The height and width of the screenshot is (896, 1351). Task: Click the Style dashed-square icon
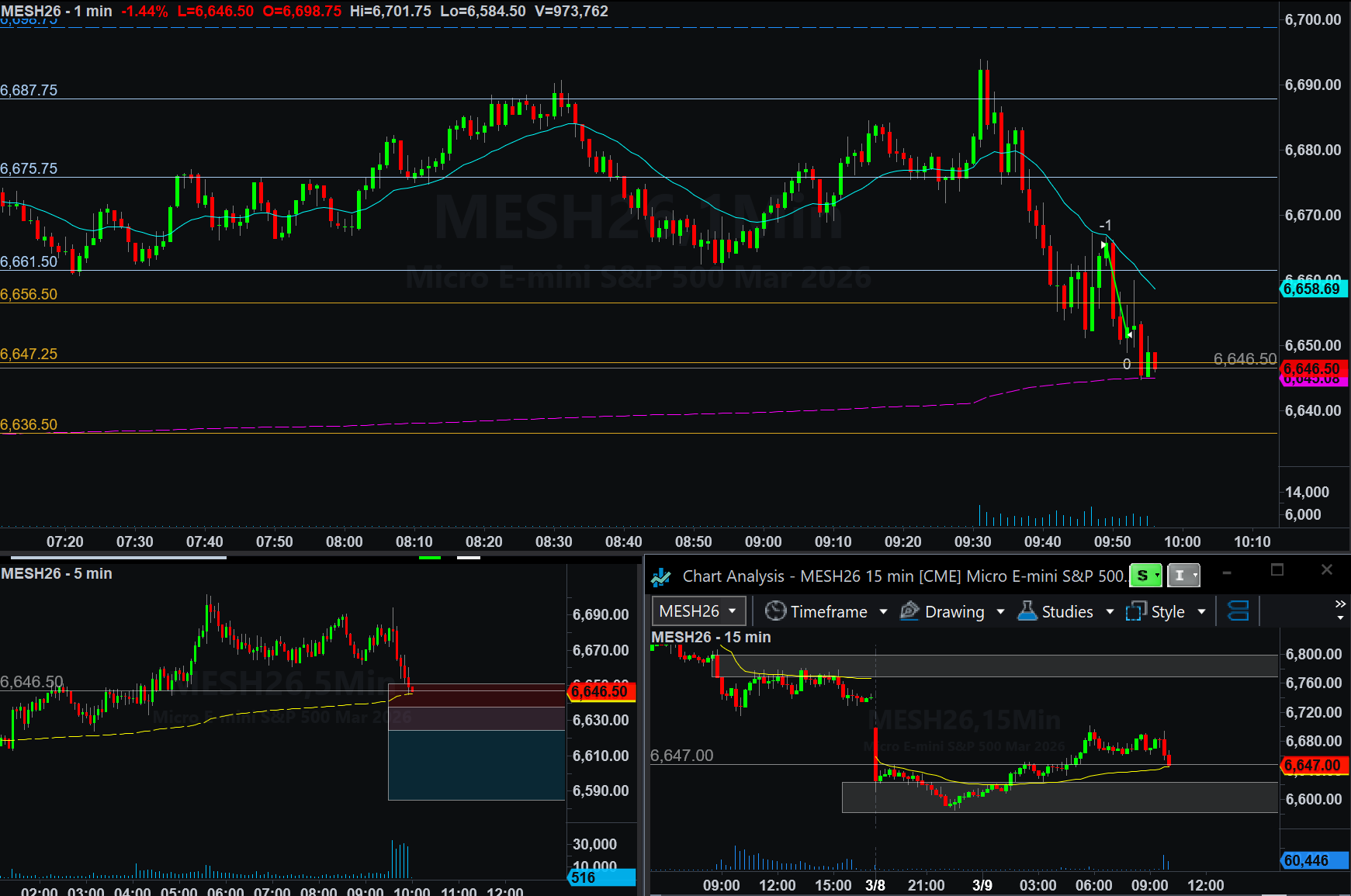(x=1136, y=611)
